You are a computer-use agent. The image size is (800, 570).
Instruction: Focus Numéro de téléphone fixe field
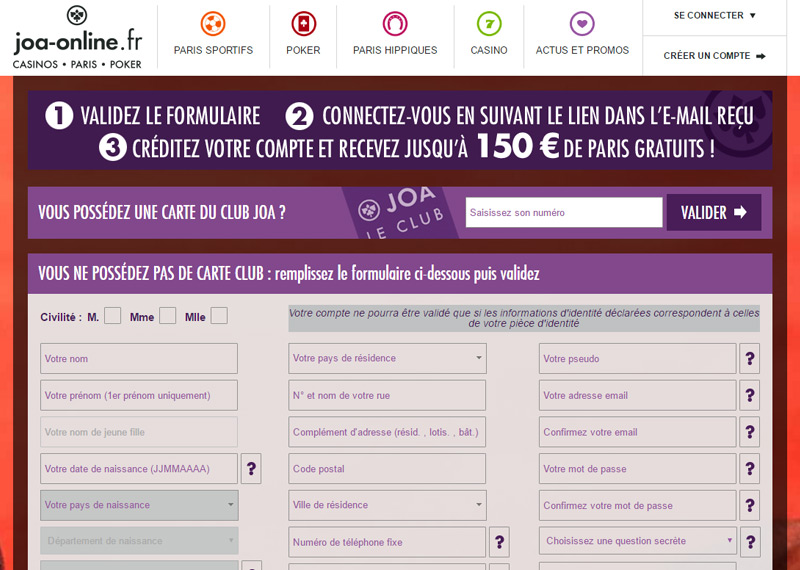(x=387, y=542)
